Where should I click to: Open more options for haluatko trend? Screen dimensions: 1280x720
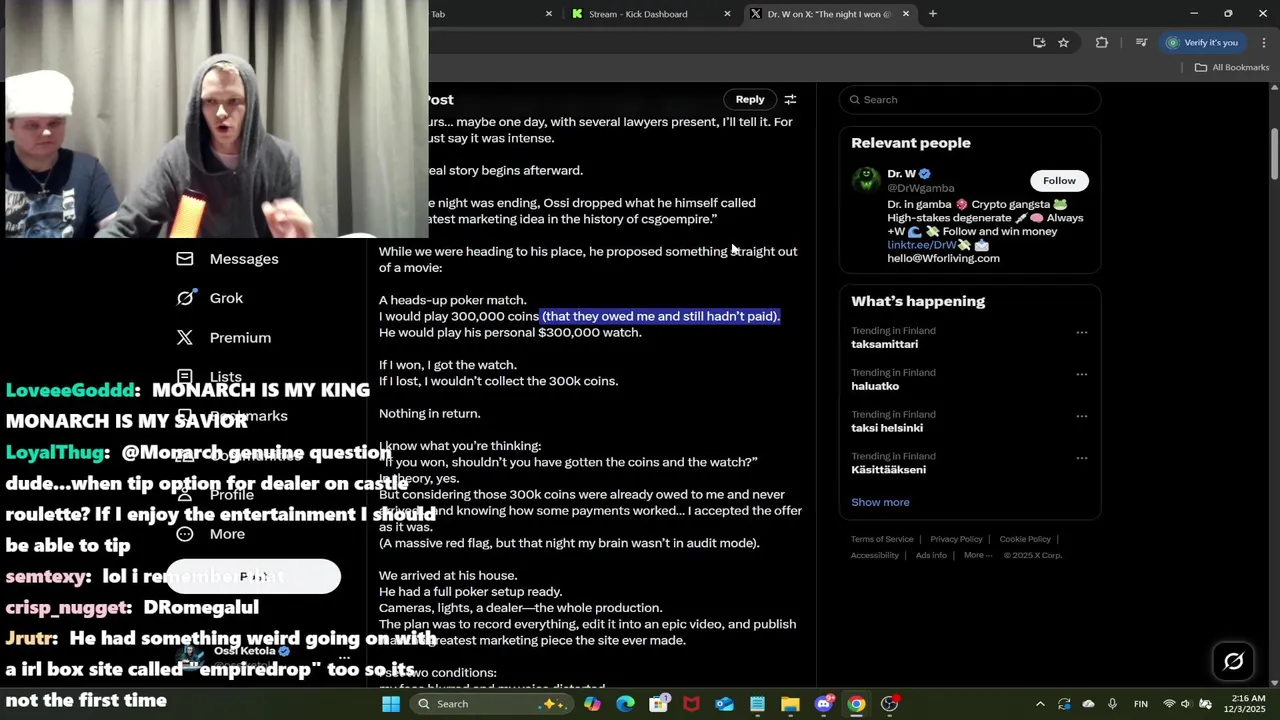click(x=1081, y=374)
